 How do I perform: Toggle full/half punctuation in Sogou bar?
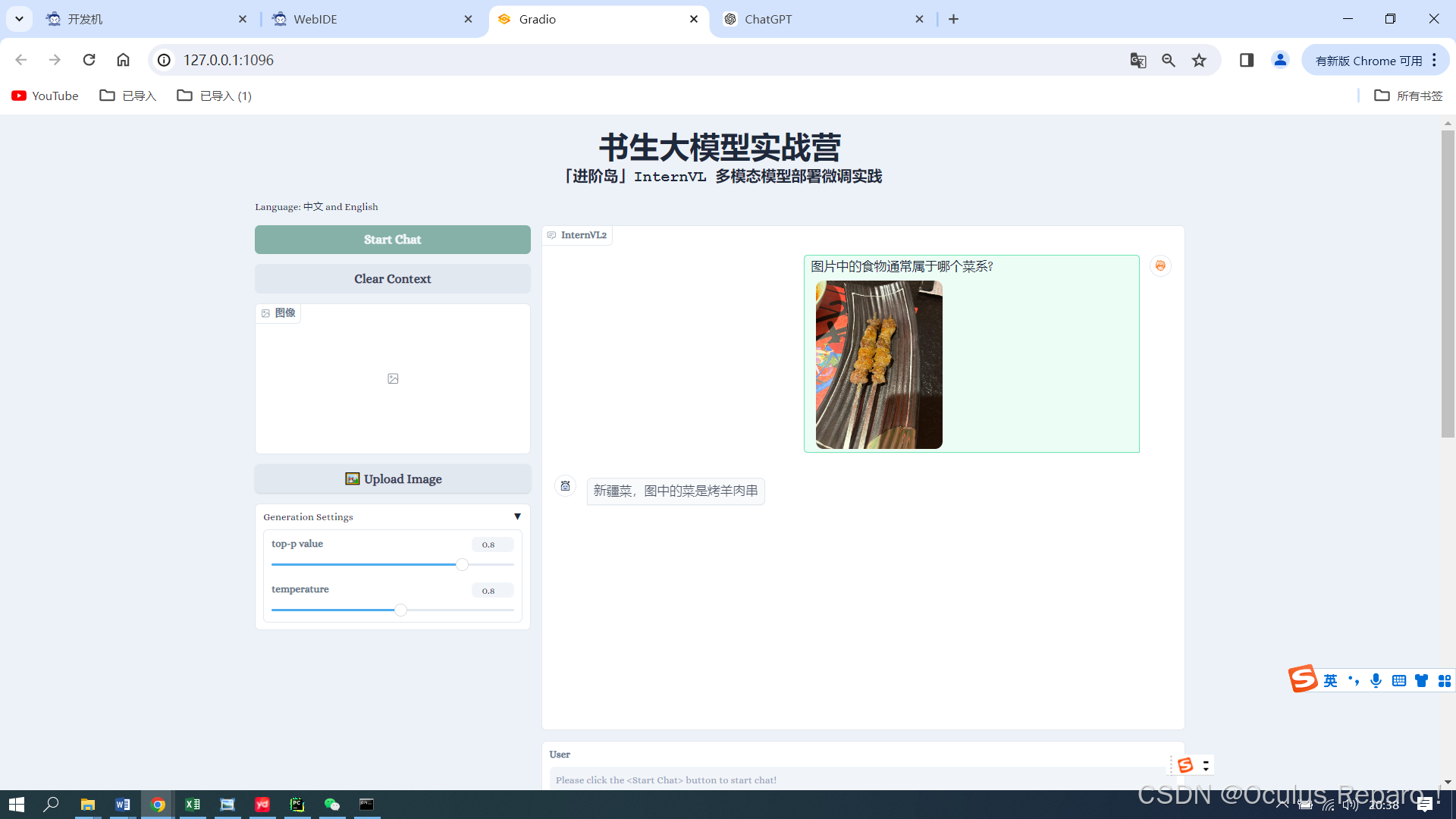[1354, 680]
